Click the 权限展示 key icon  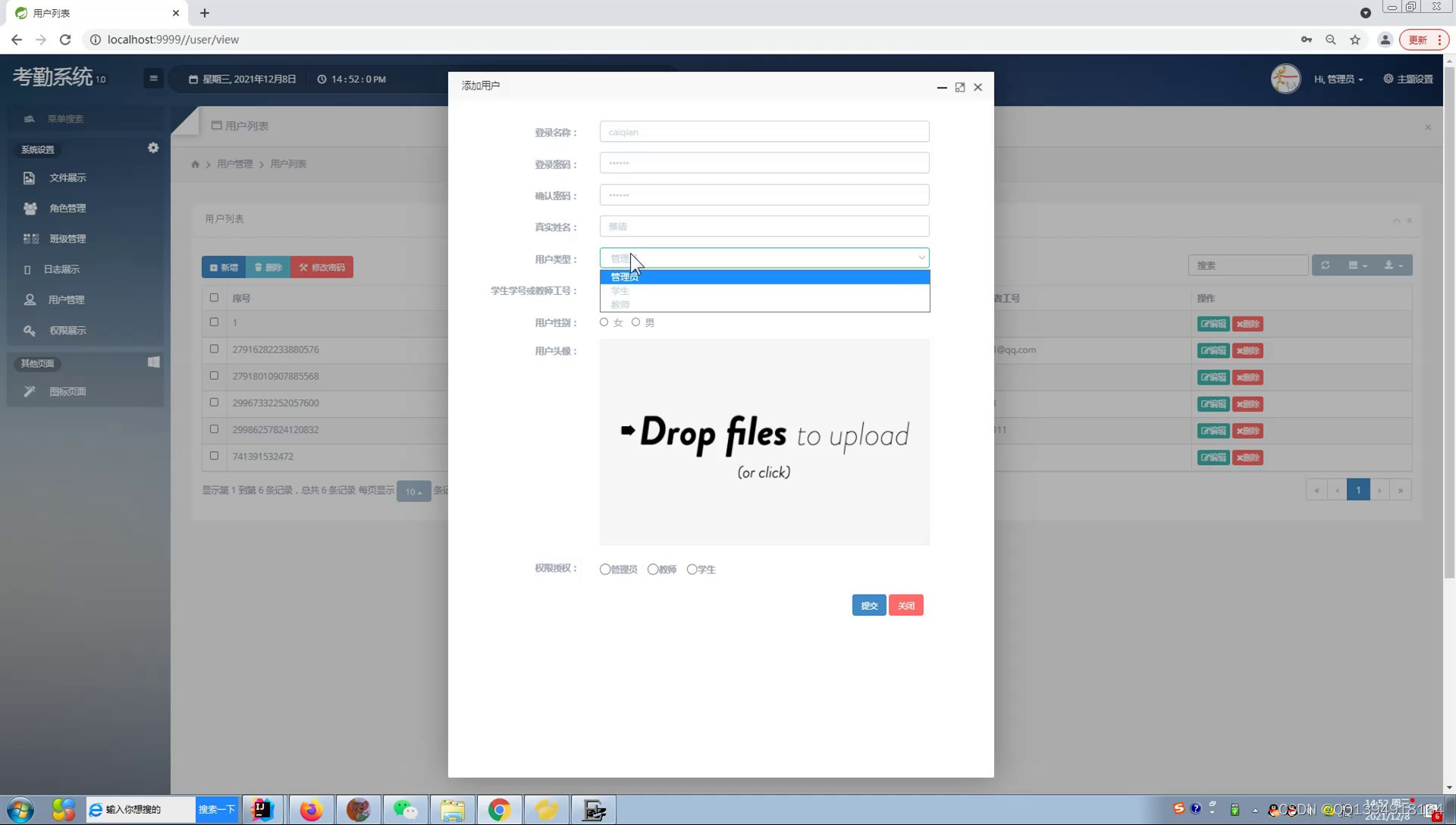(30, 330)
